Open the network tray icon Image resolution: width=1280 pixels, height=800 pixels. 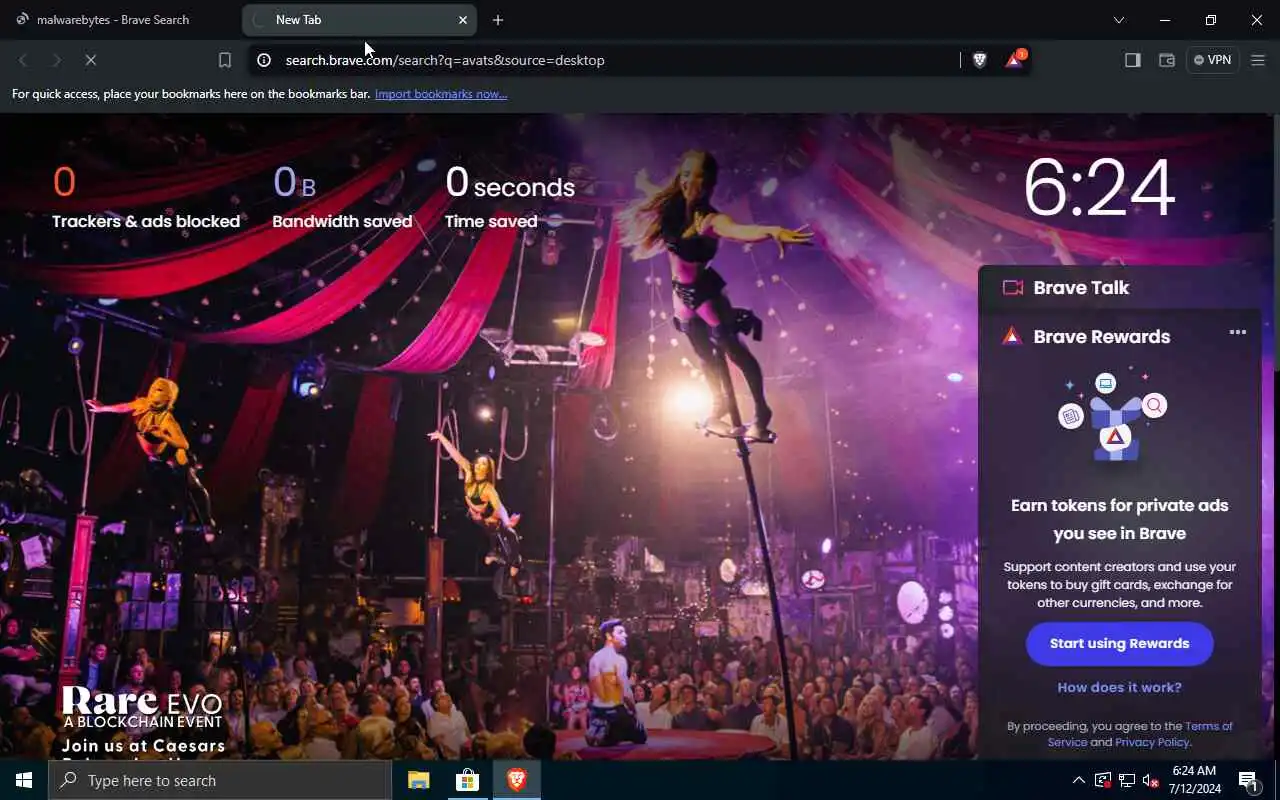click(x=1127, y=780)
